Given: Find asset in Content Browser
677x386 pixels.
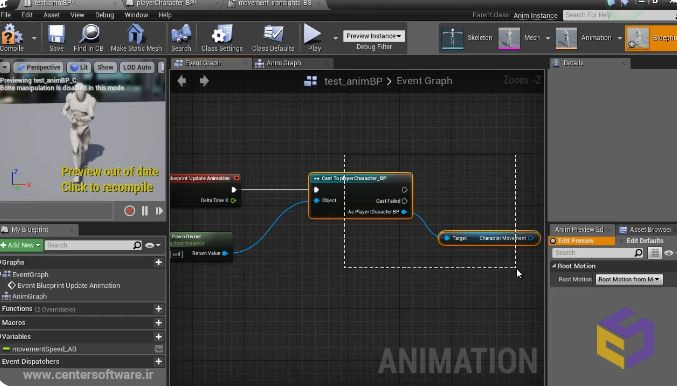Looking at the screenshot, I should point(89,38).
